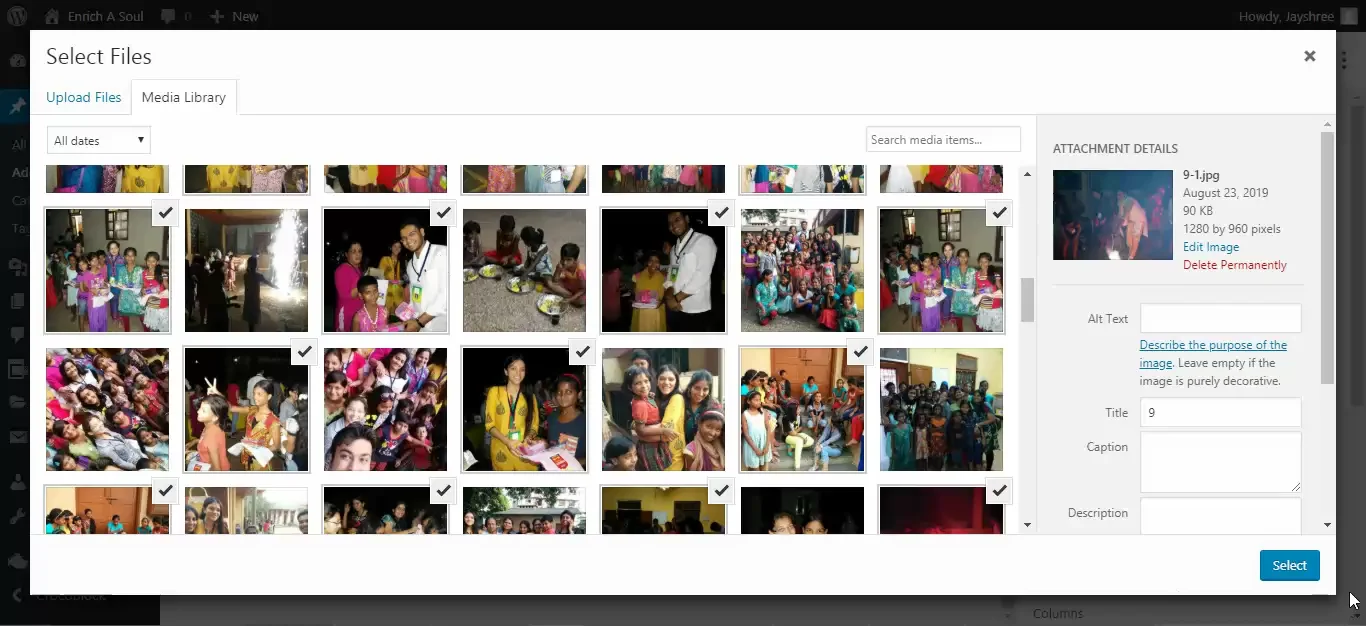Click the blue Select button
The image size is (1366, 626).
(1289, 565)
